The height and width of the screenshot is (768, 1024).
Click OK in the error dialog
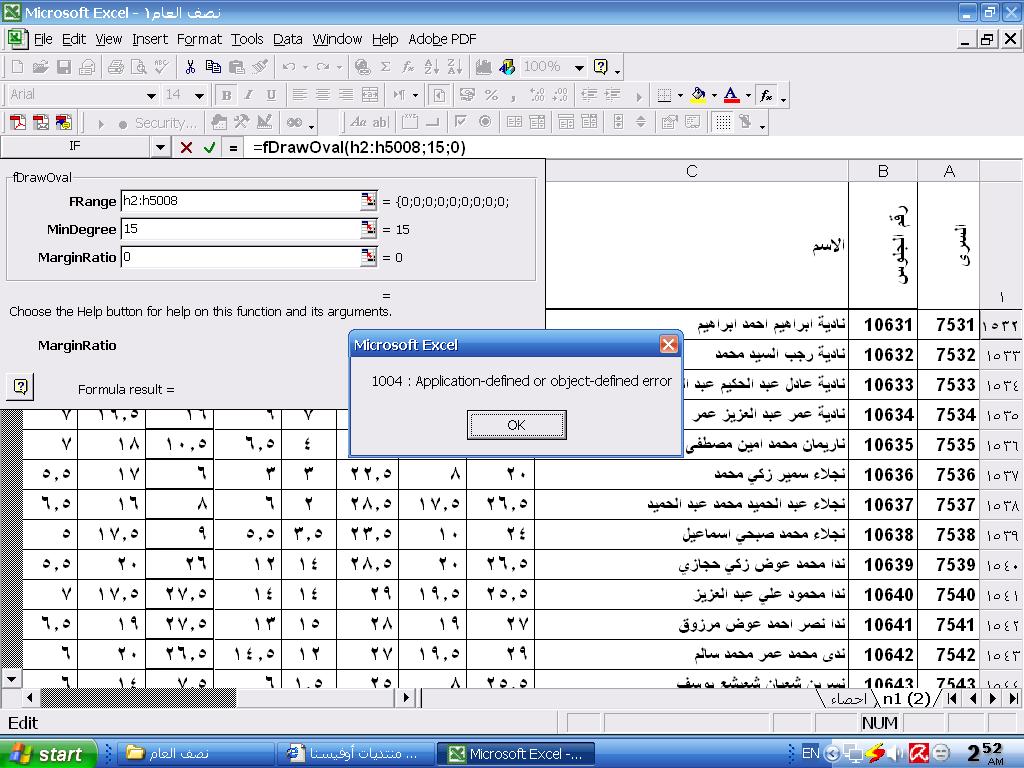coord(516,425)
